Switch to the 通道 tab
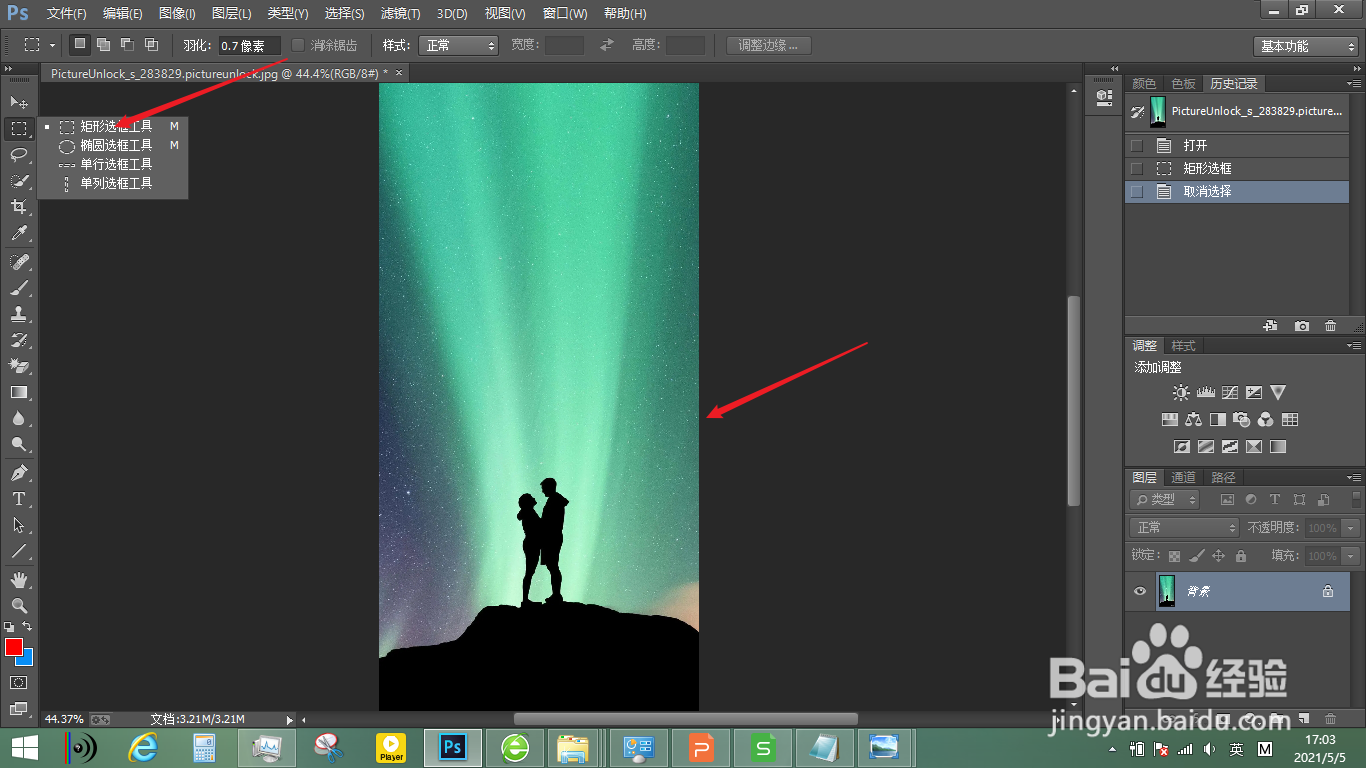The height and width of the screenshot is (768, 1366). pos(1183,478)
